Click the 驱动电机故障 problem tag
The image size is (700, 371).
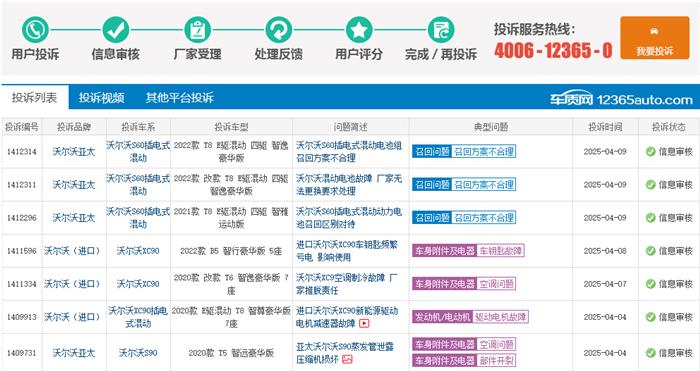[x=500, y=317]
